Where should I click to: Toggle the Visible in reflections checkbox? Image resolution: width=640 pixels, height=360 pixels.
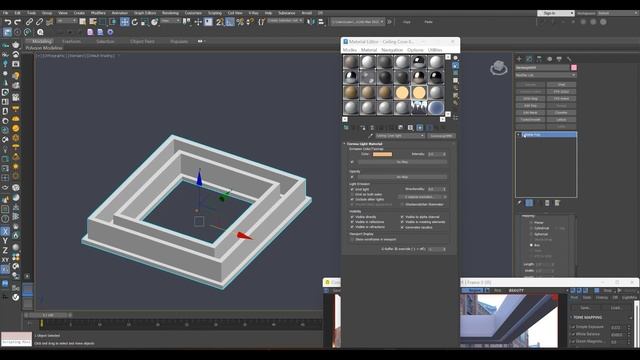352,222
